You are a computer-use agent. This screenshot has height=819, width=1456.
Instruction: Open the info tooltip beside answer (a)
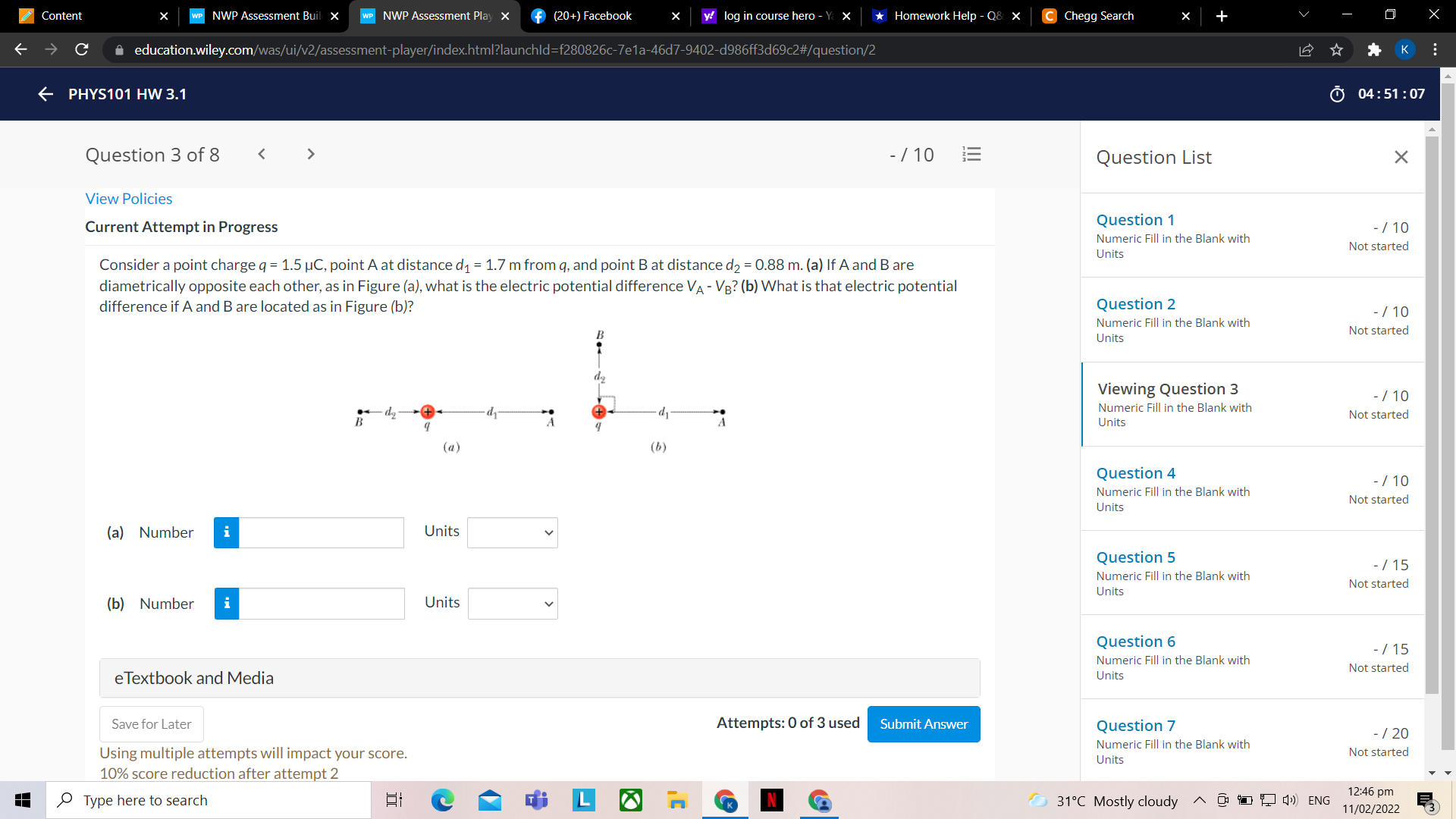point(225,532)
